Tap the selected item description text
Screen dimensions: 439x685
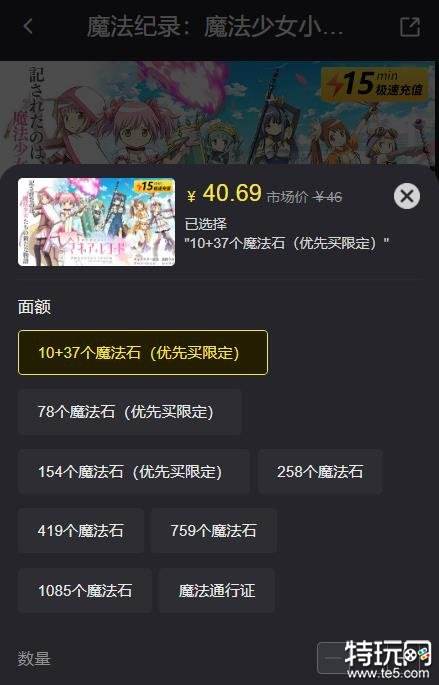pyautogui.click(x=287, y=242)
